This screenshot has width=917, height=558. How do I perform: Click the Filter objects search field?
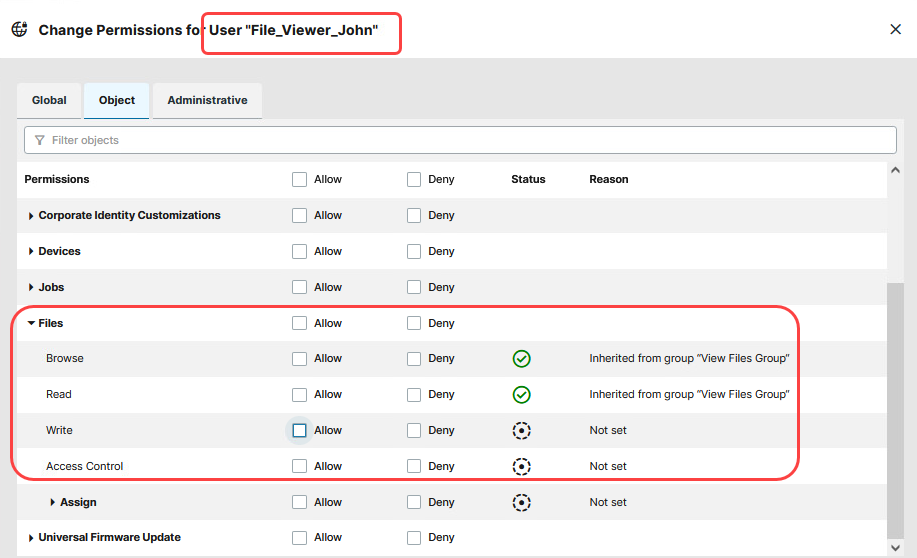[460, 141]
